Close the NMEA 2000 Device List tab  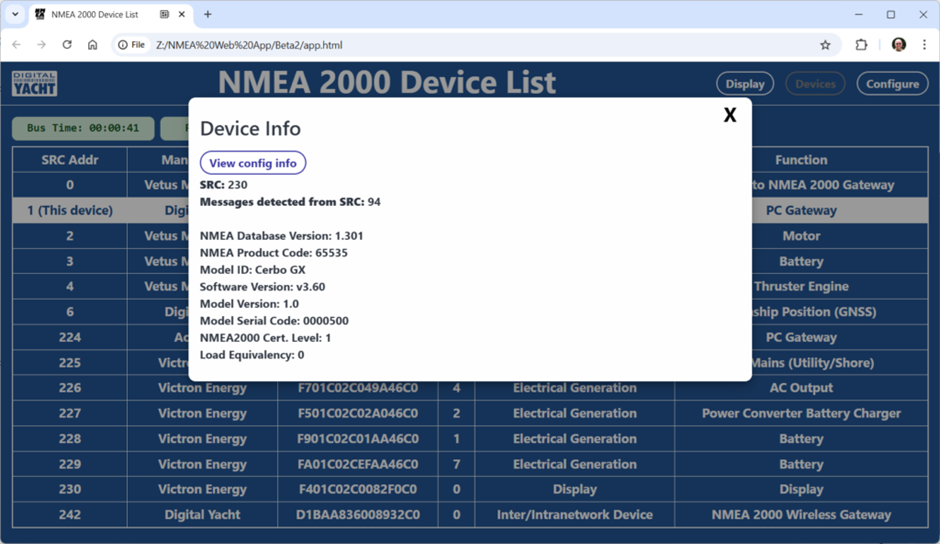183,15
